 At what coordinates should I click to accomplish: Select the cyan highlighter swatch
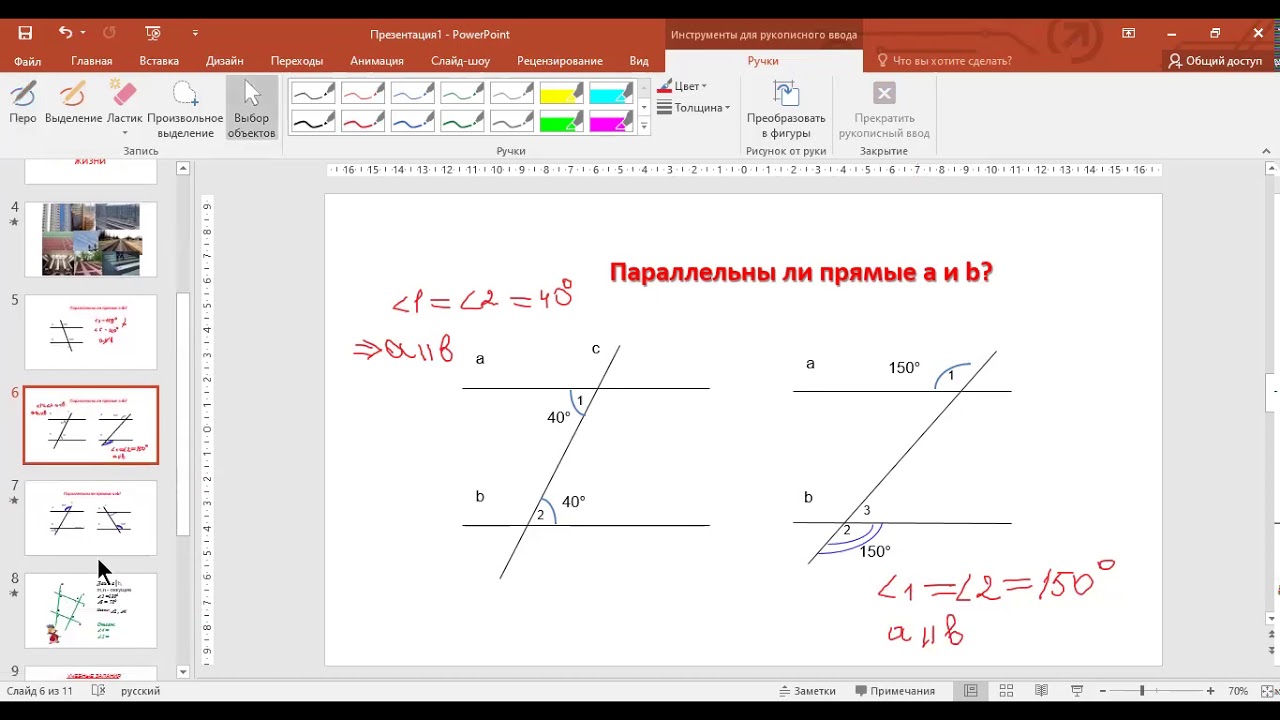coord(611,94)
